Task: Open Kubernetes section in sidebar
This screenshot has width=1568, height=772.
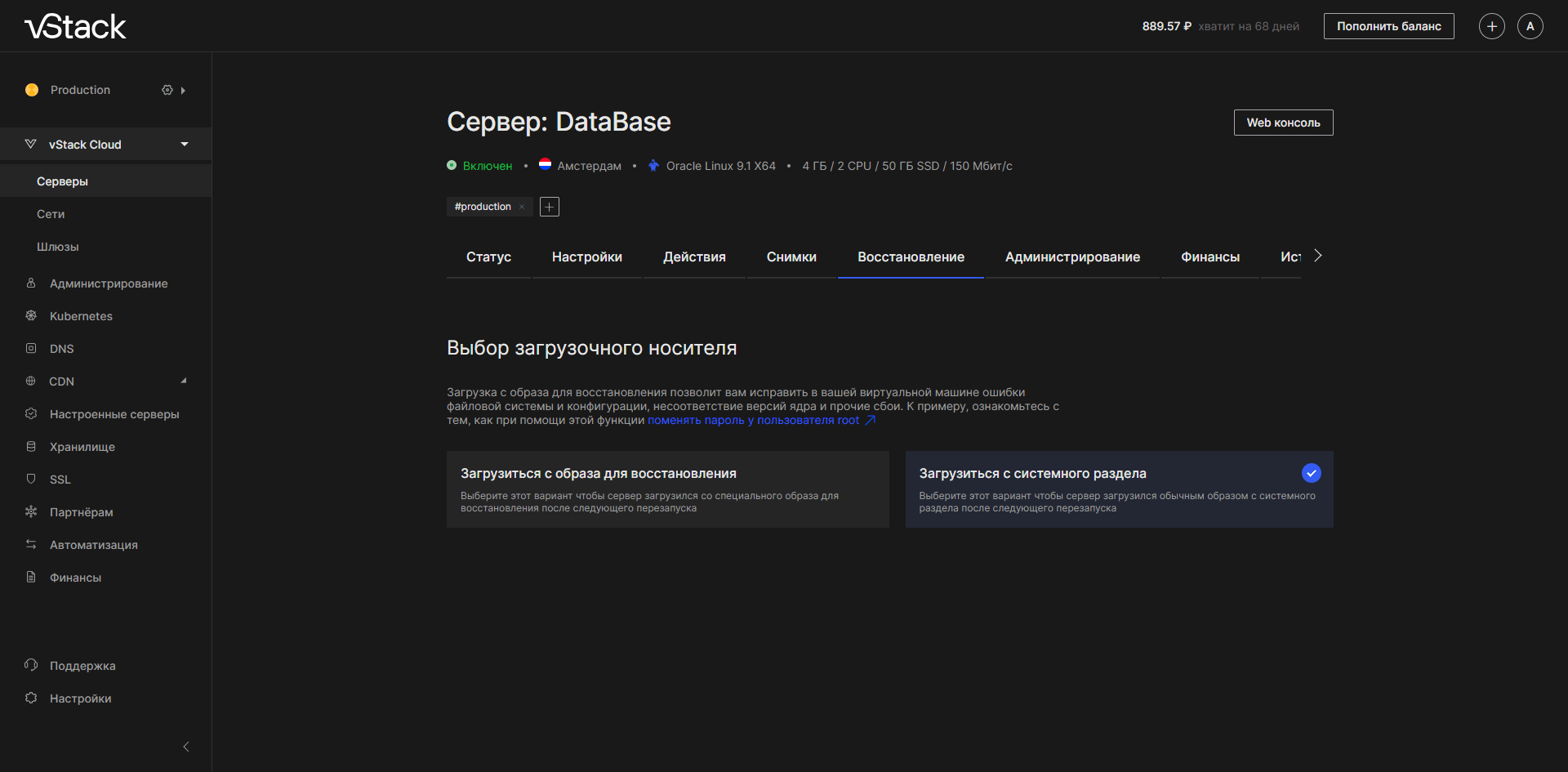Action: tap(81, 316)
